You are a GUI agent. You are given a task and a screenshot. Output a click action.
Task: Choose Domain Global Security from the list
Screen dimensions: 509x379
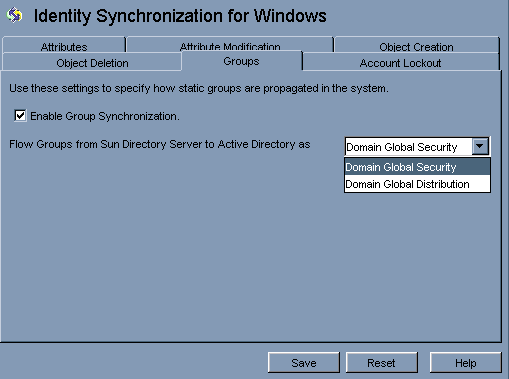click(417, 167)
